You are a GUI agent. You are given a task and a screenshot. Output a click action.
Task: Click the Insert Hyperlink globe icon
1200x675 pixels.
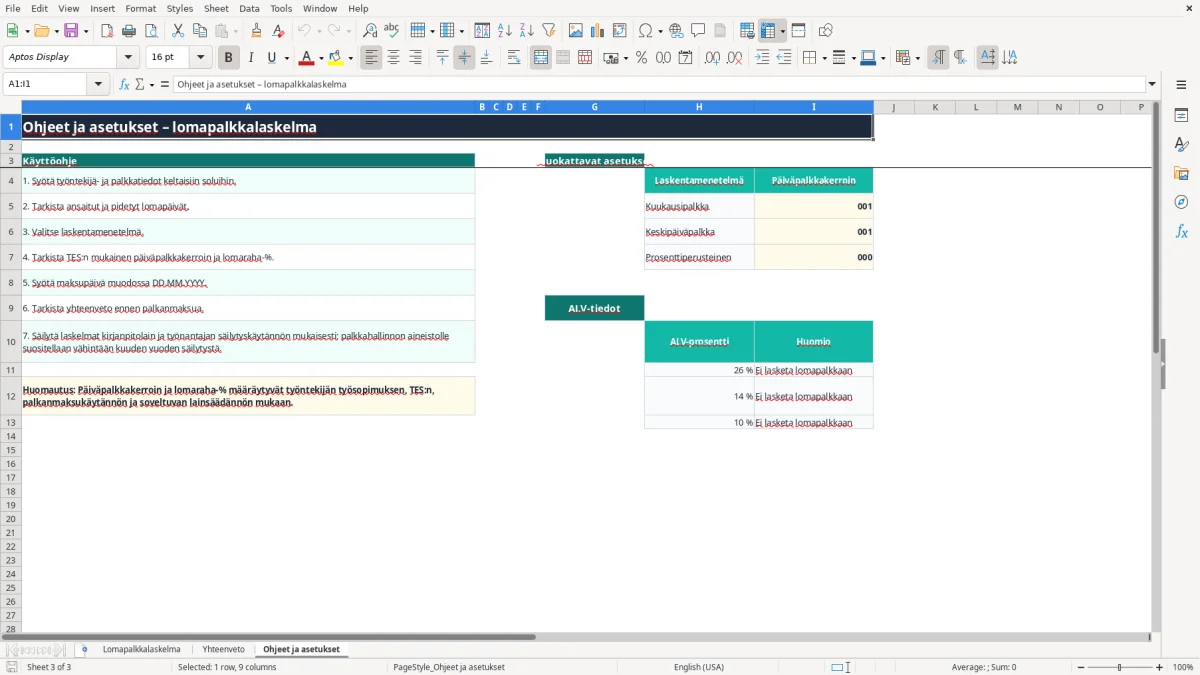tap(676, 31)
